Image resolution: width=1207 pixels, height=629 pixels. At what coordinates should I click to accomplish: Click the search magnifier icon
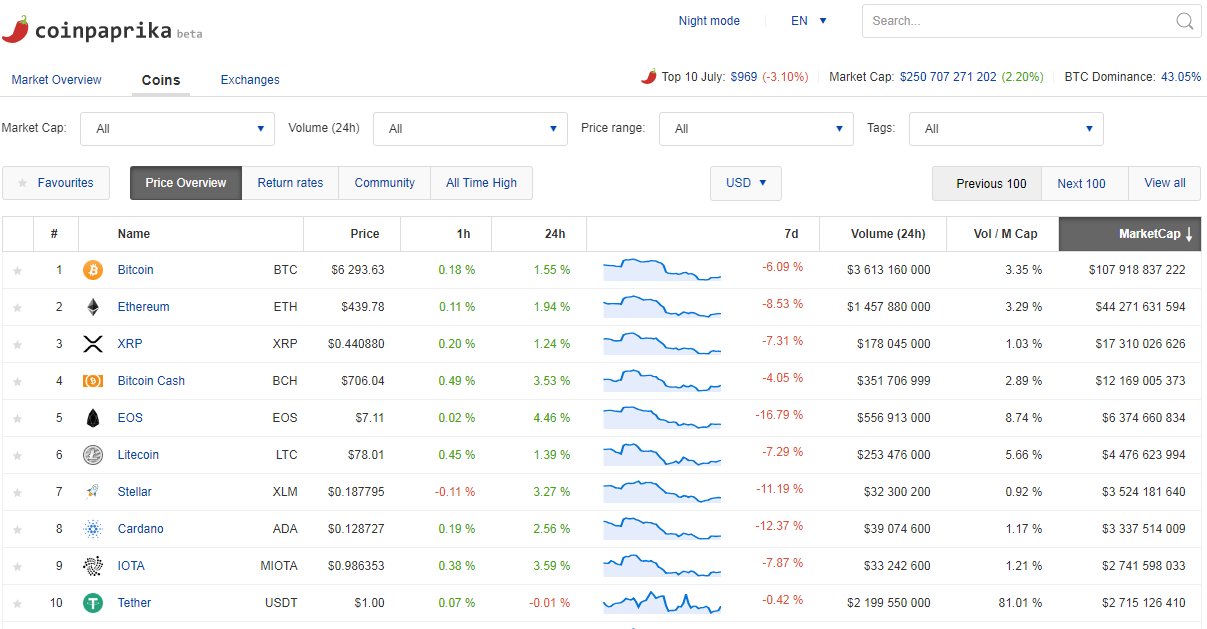coord(1185,21)
